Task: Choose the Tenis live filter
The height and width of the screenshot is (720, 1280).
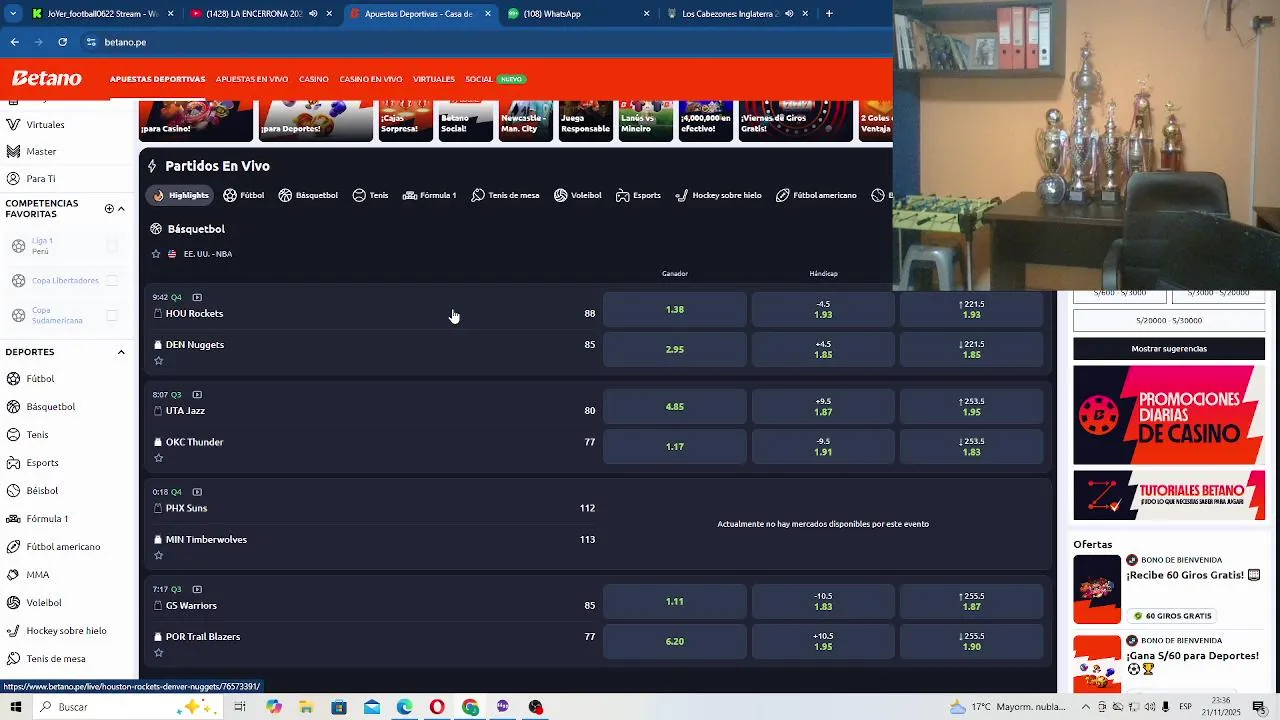Action: (x=370, y=195)
